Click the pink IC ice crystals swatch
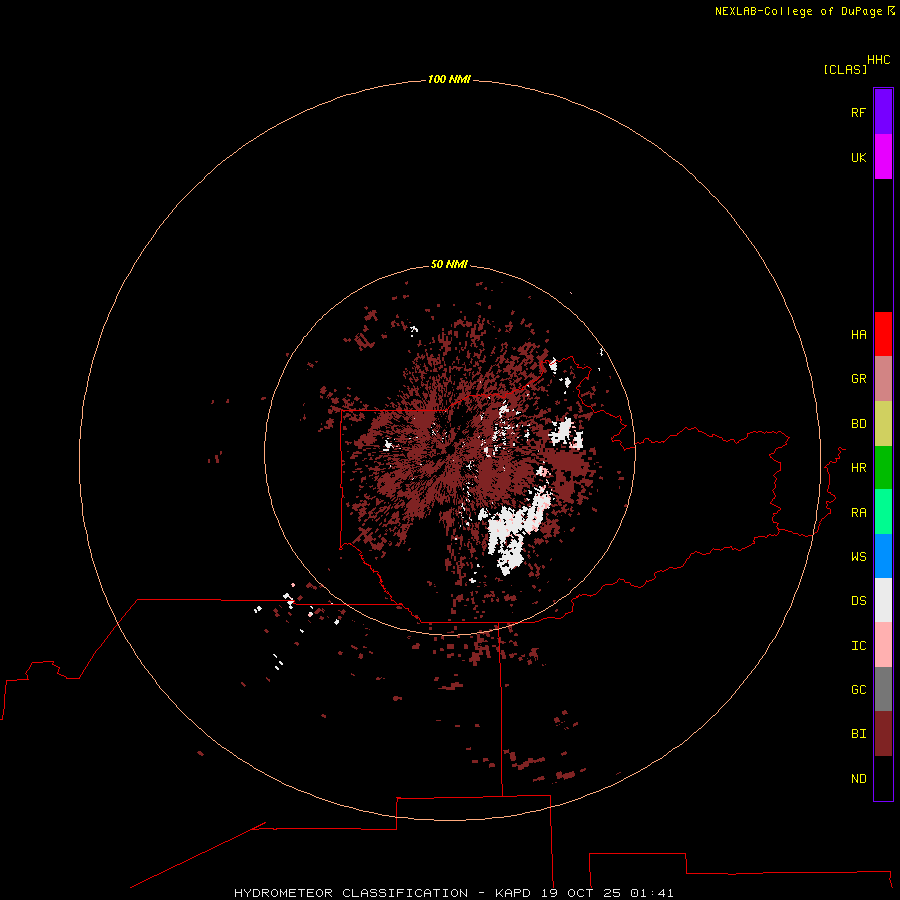The height and width of the screenshot is (900, 900). point(883,645)
